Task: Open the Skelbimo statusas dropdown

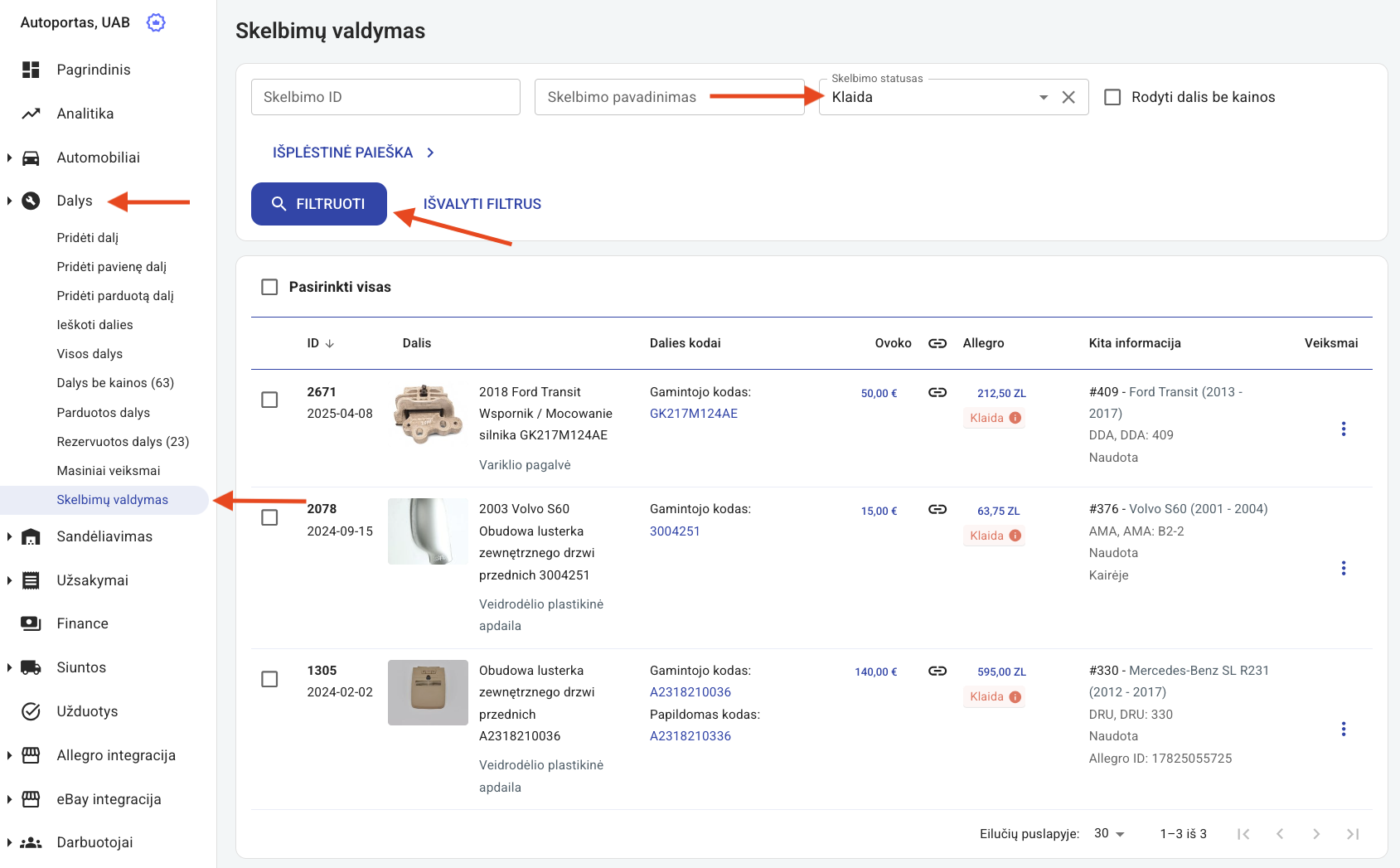Action: pos(1043,97)
